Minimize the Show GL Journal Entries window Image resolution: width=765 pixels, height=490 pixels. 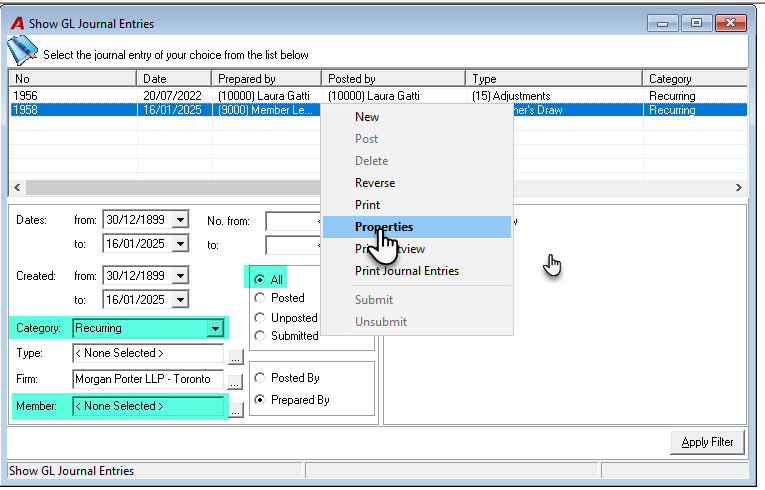coord(663,23)
